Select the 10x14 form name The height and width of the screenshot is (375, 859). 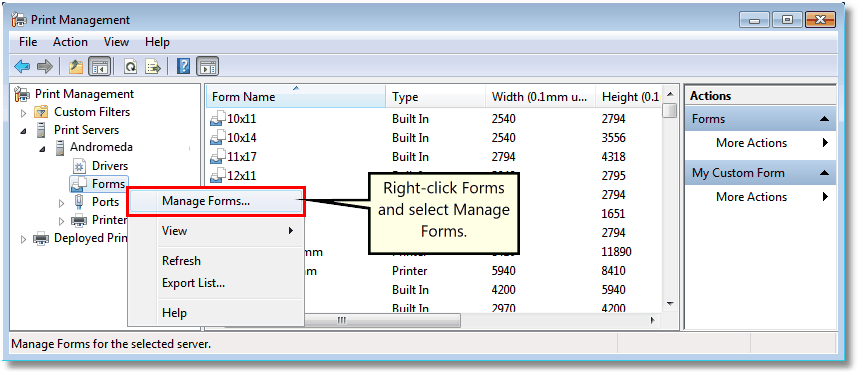click(x=242, y=137)
